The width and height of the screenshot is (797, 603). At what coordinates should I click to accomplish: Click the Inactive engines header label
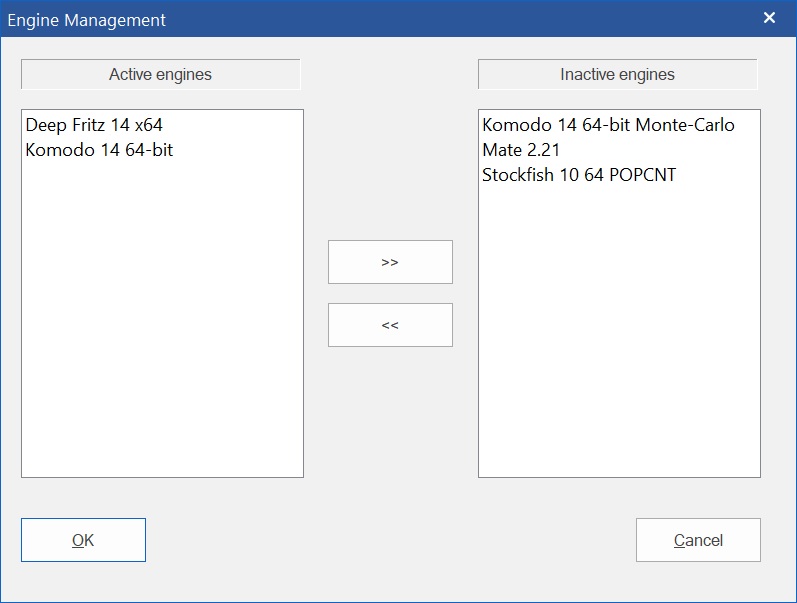click(617, 74)
